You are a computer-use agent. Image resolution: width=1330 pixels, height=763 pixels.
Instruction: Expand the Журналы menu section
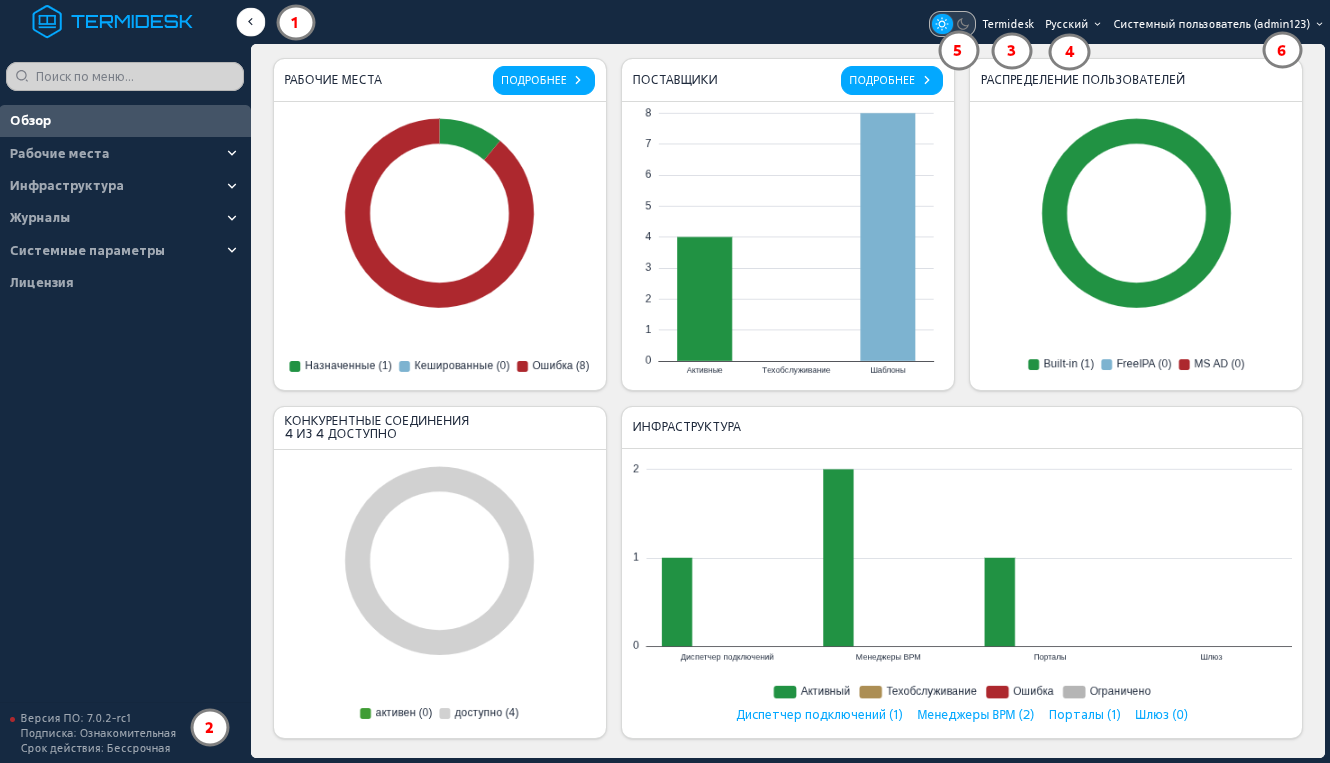point(125,217)
